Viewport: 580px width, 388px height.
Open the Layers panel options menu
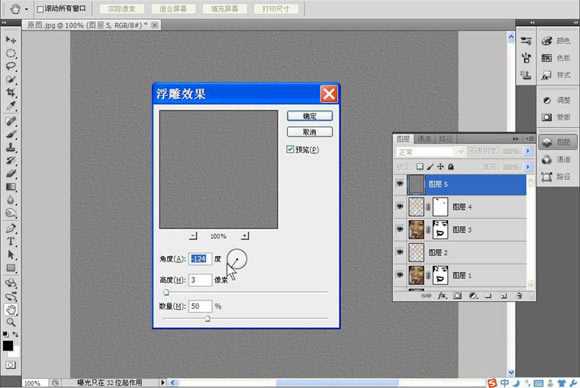pyautogui.click(x=529, y=139)
